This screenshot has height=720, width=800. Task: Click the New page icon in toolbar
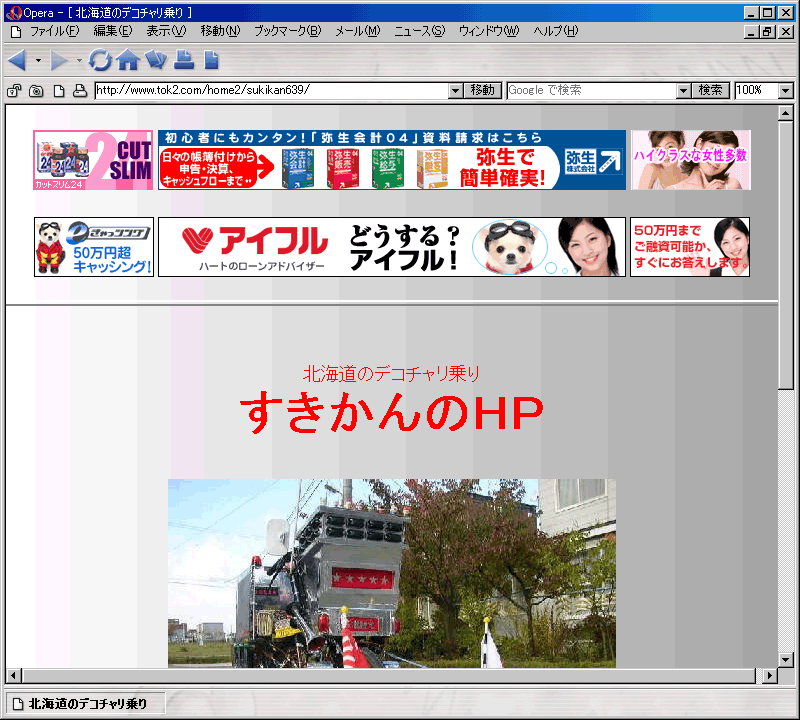[211, 60]
